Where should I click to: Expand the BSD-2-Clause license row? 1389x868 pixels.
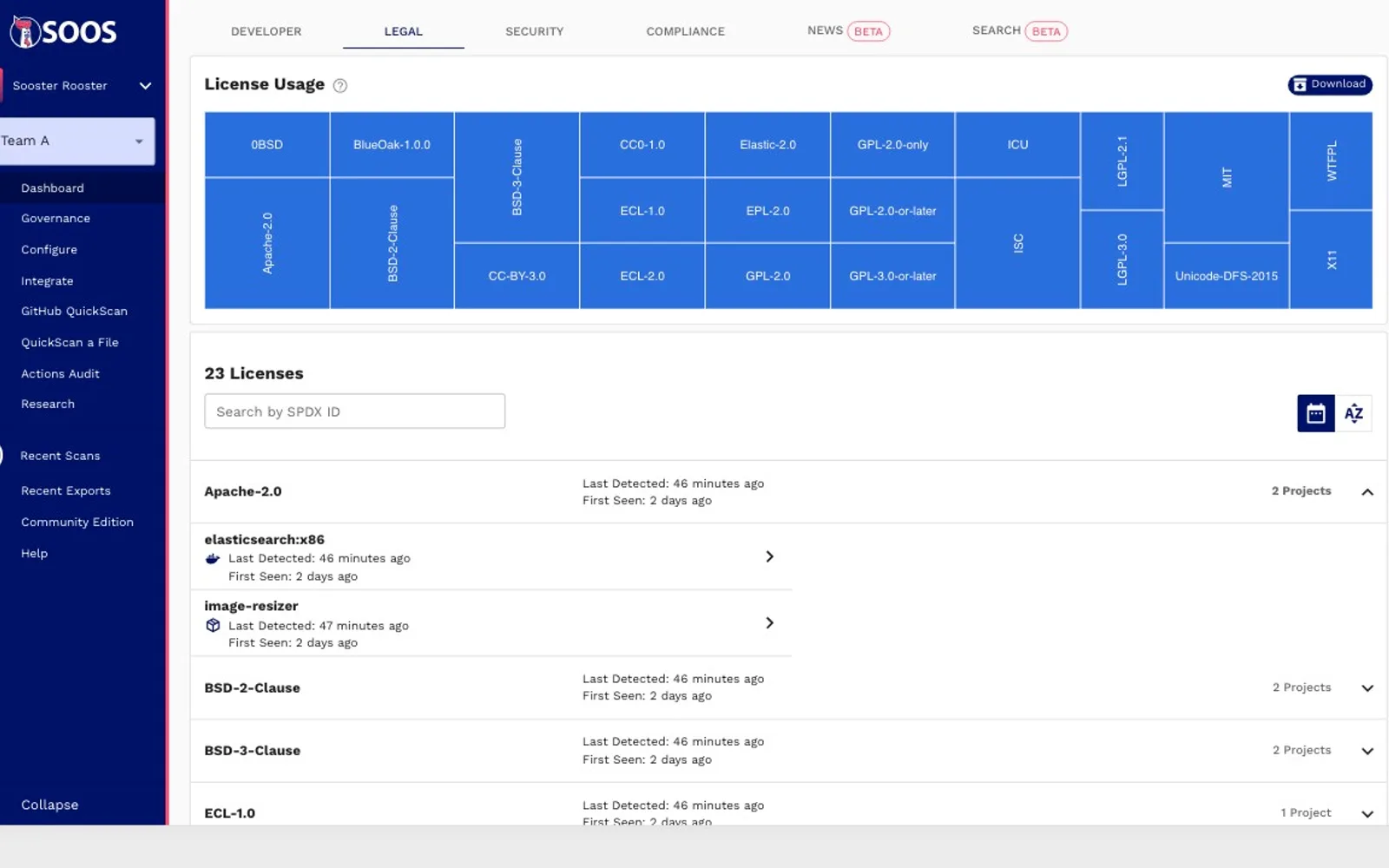(x=1367, y=688)
